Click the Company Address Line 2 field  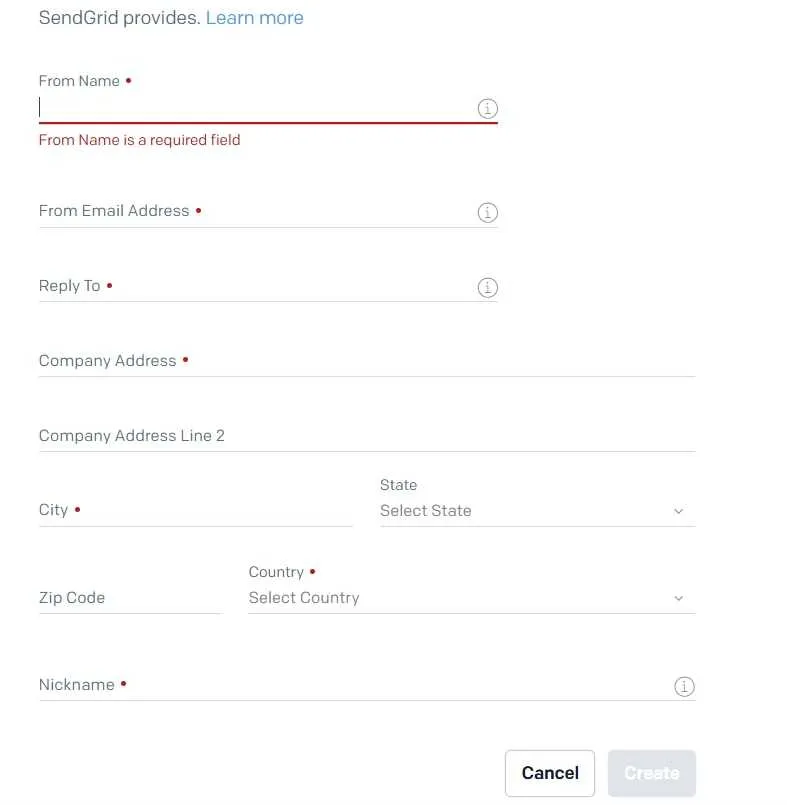(x=367, y=436)
